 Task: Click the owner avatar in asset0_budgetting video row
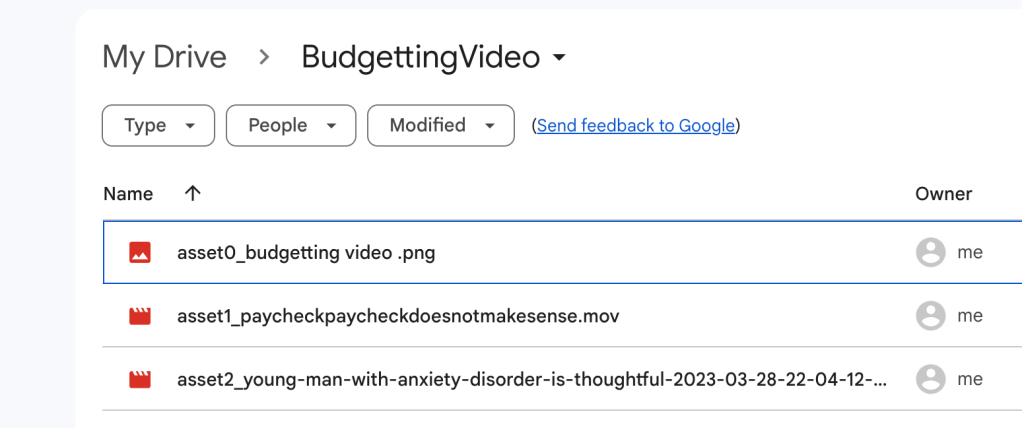click(931, 252)
